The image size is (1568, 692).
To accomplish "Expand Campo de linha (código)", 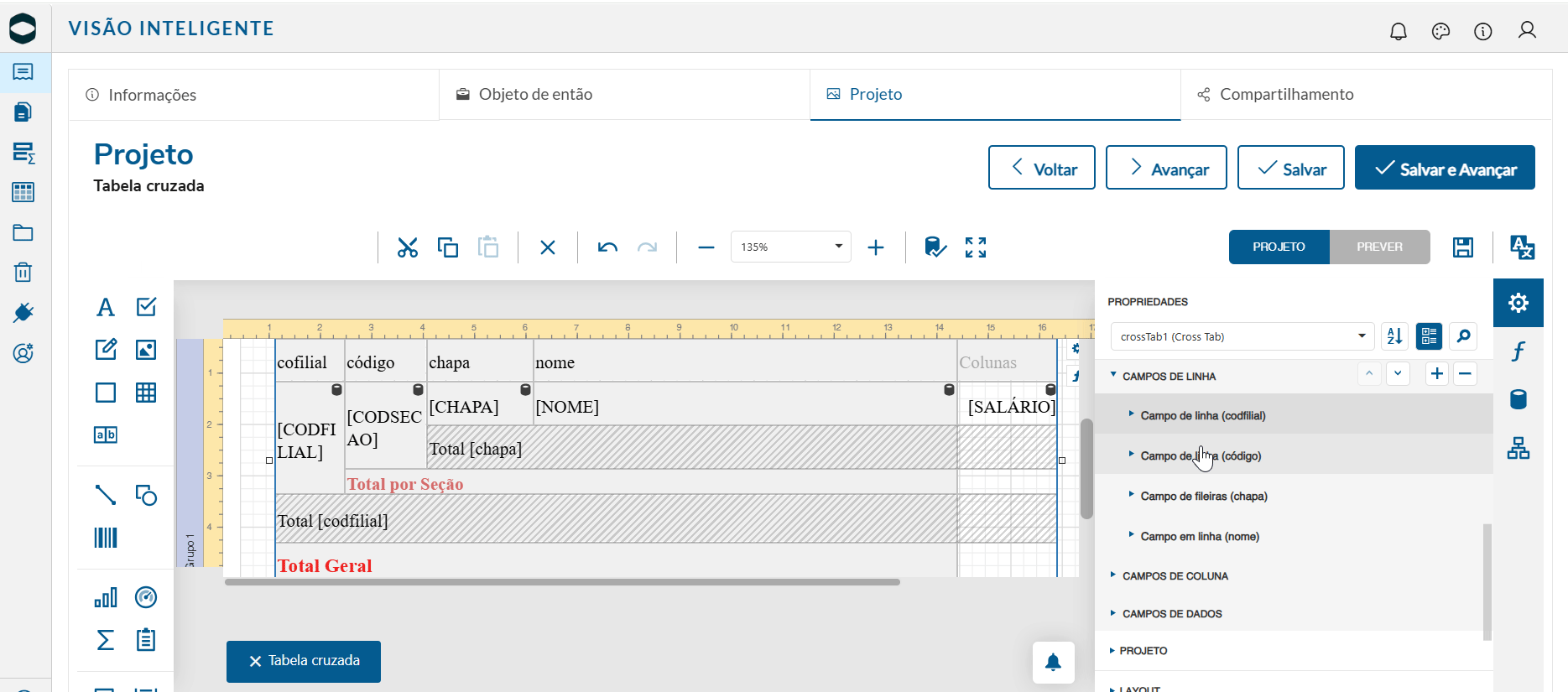I will click(1131, 455).
